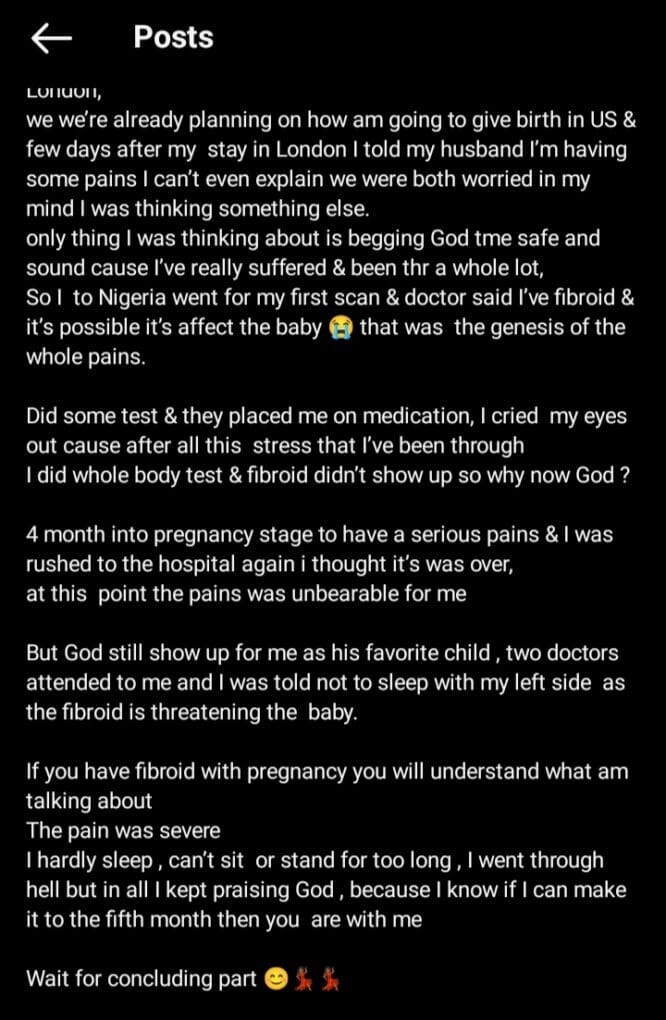Tap the line starting 'Did some test & they placed'
The width and height of the screenshot is (666, 1020).
click(x=326, y=416)
